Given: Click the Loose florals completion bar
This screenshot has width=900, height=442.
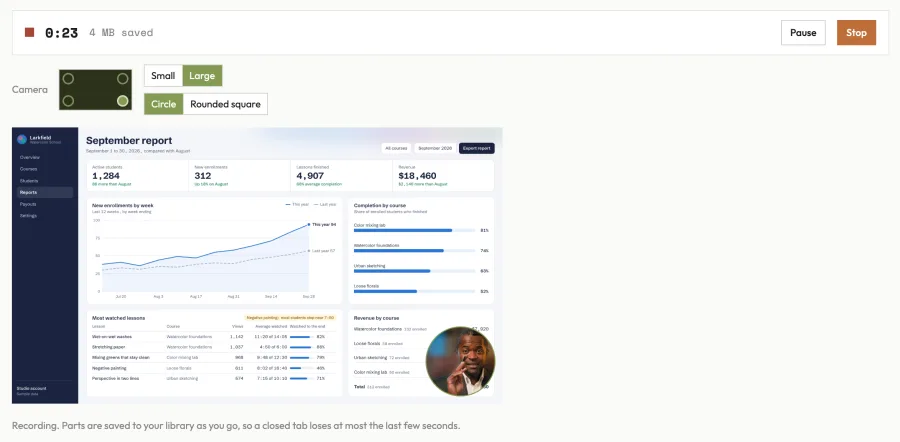Looking at the screenshot, I should [x=414, y=291].
